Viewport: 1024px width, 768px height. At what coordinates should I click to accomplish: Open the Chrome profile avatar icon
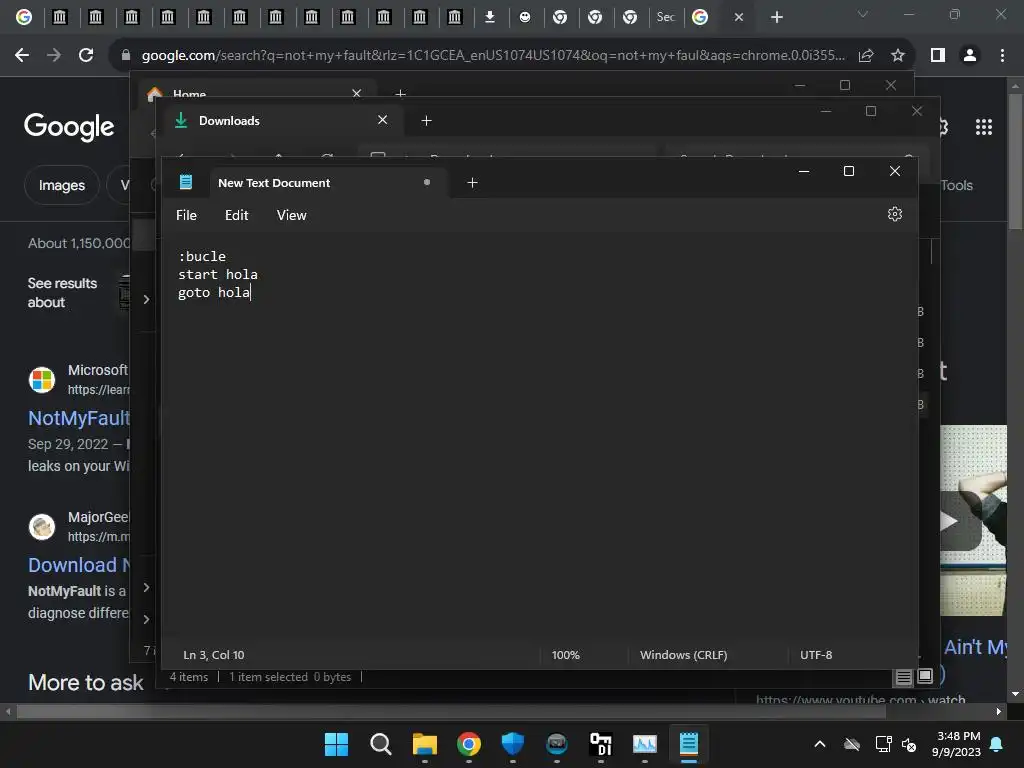(970, 56)
